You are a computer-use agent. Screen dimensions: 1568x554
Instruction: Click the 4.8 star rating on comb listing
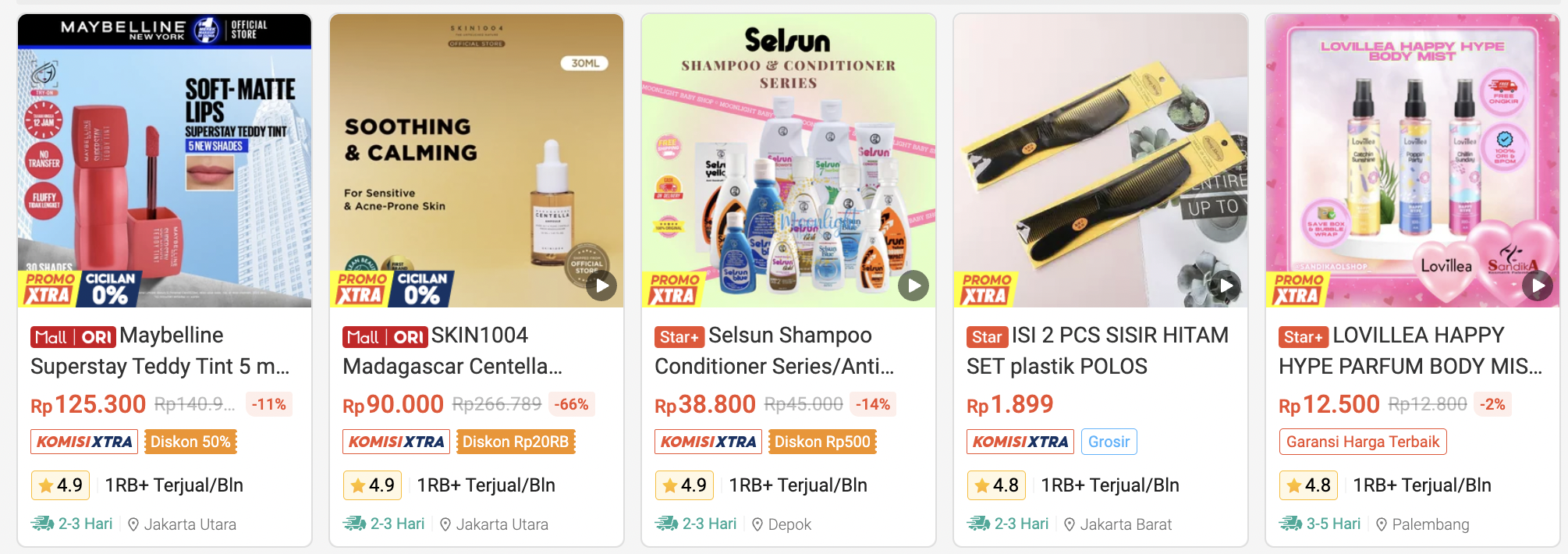click(996, 485)
